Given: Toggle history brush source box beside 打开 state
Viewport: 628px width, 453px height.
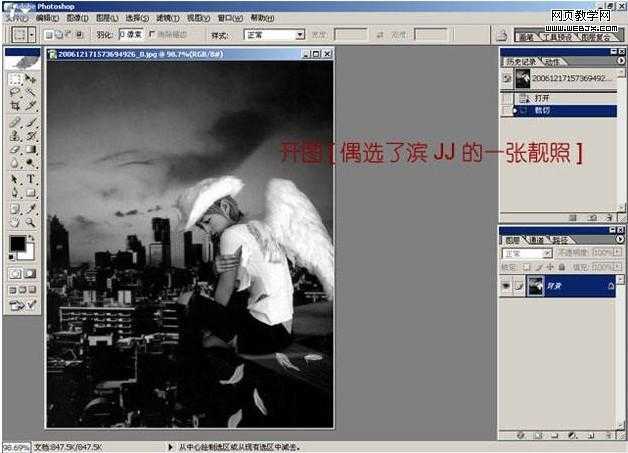Looking at the screenshot, I should click(507, 98).
